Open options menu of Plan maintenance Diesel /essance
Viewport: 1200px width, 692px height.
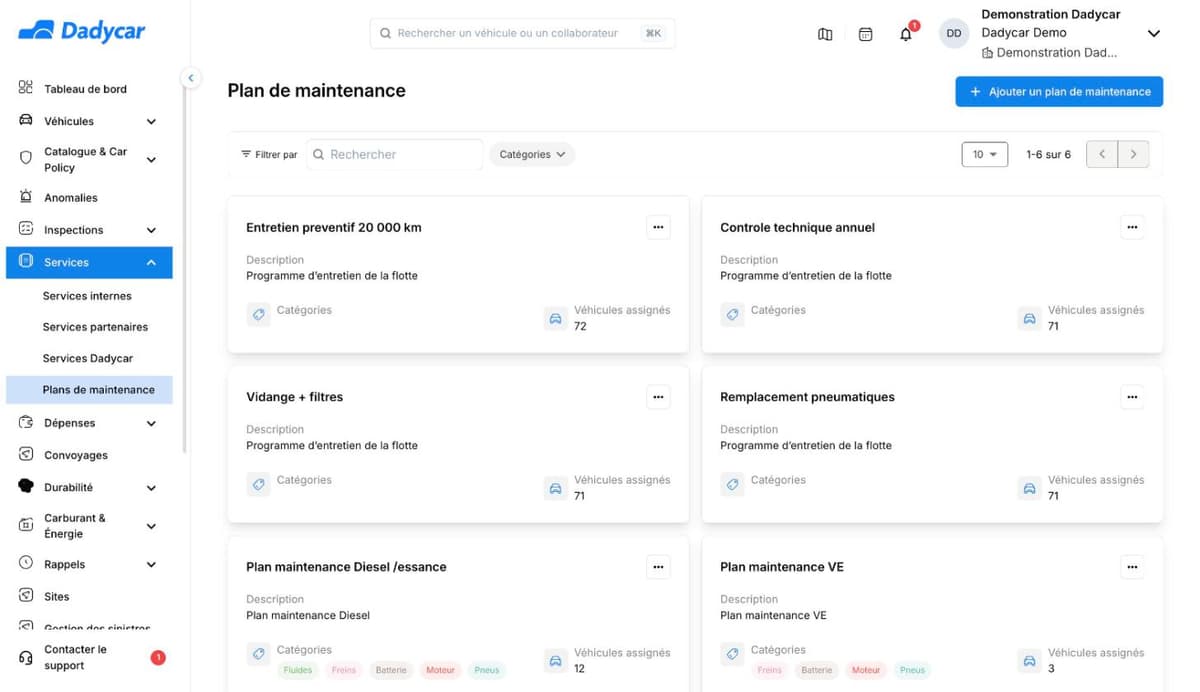pos(658,567)
